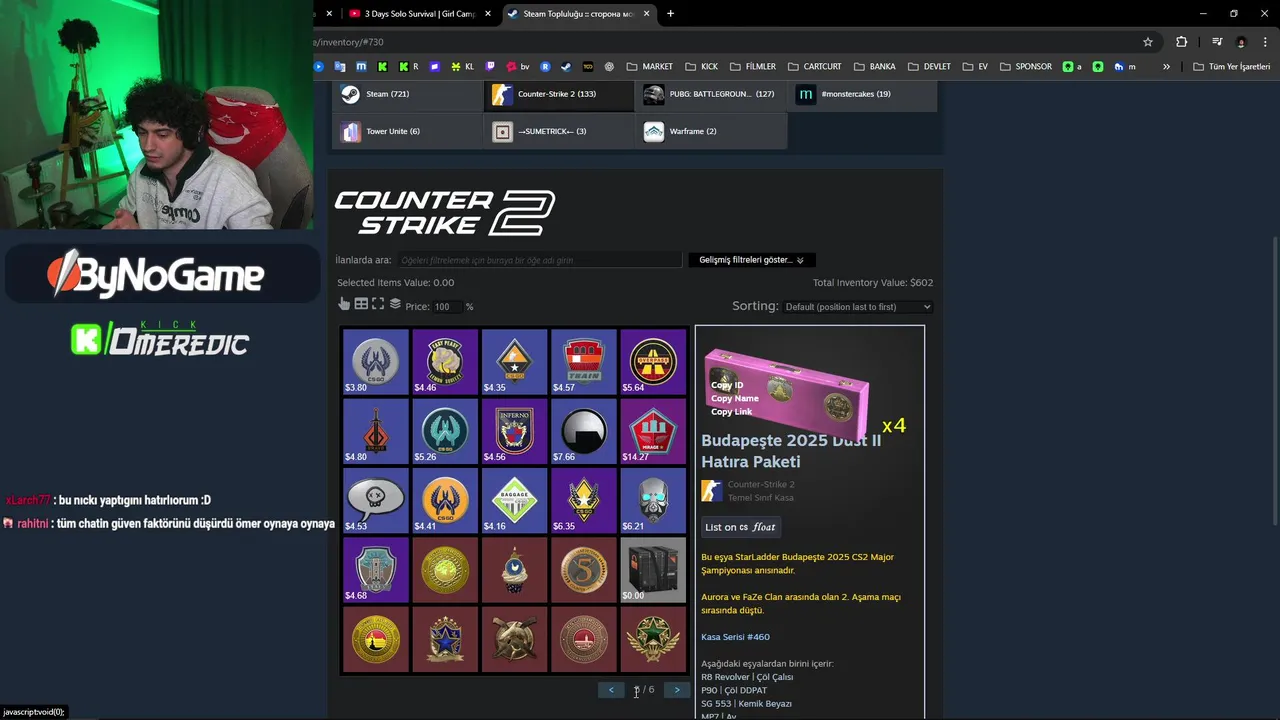Open the KICK bookmarks folder
The width and height of the screenshot is (1280, 720).
point(702,67)
